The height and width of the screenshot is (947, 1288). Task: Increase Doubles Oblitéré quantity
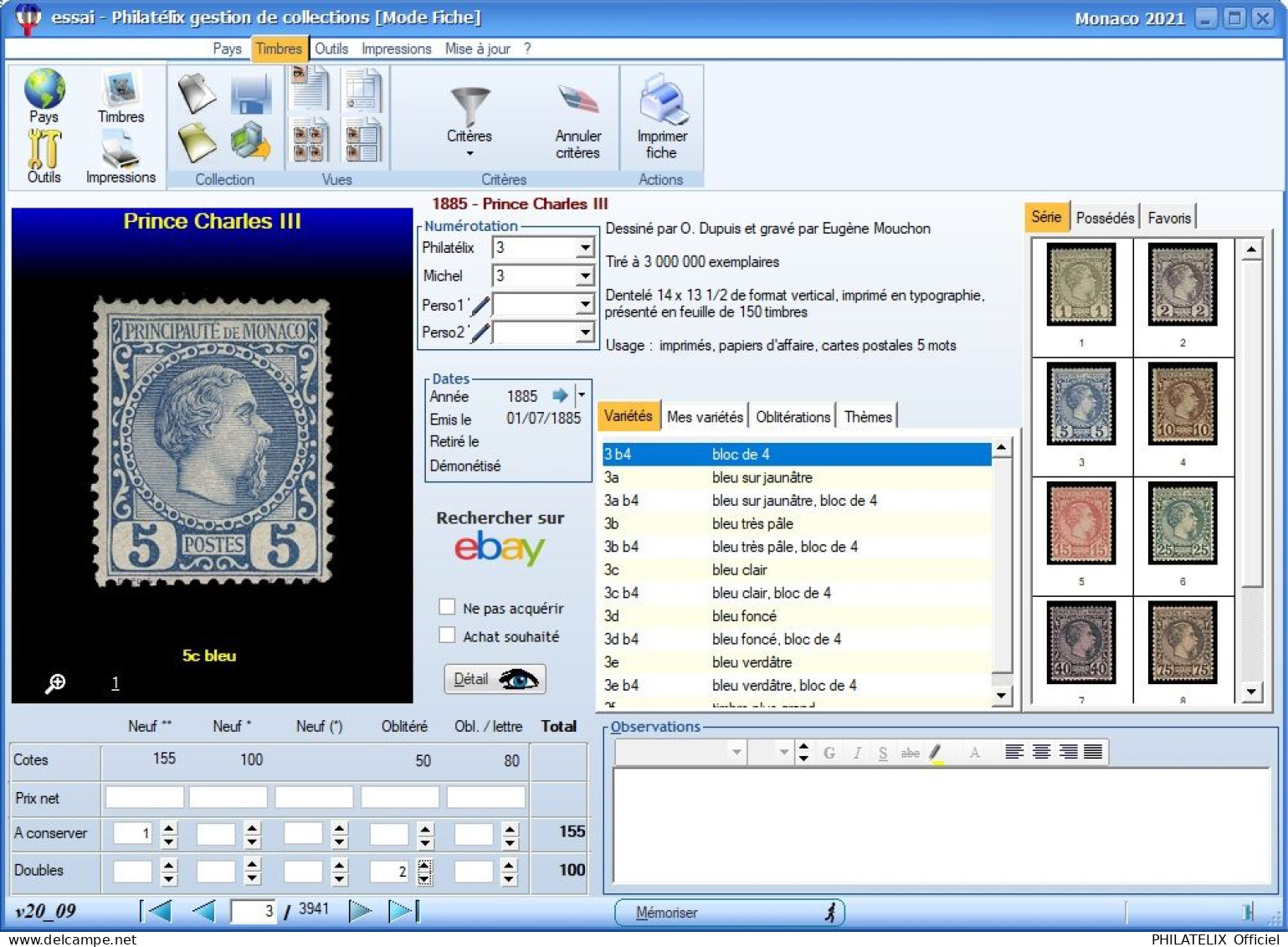425,866
